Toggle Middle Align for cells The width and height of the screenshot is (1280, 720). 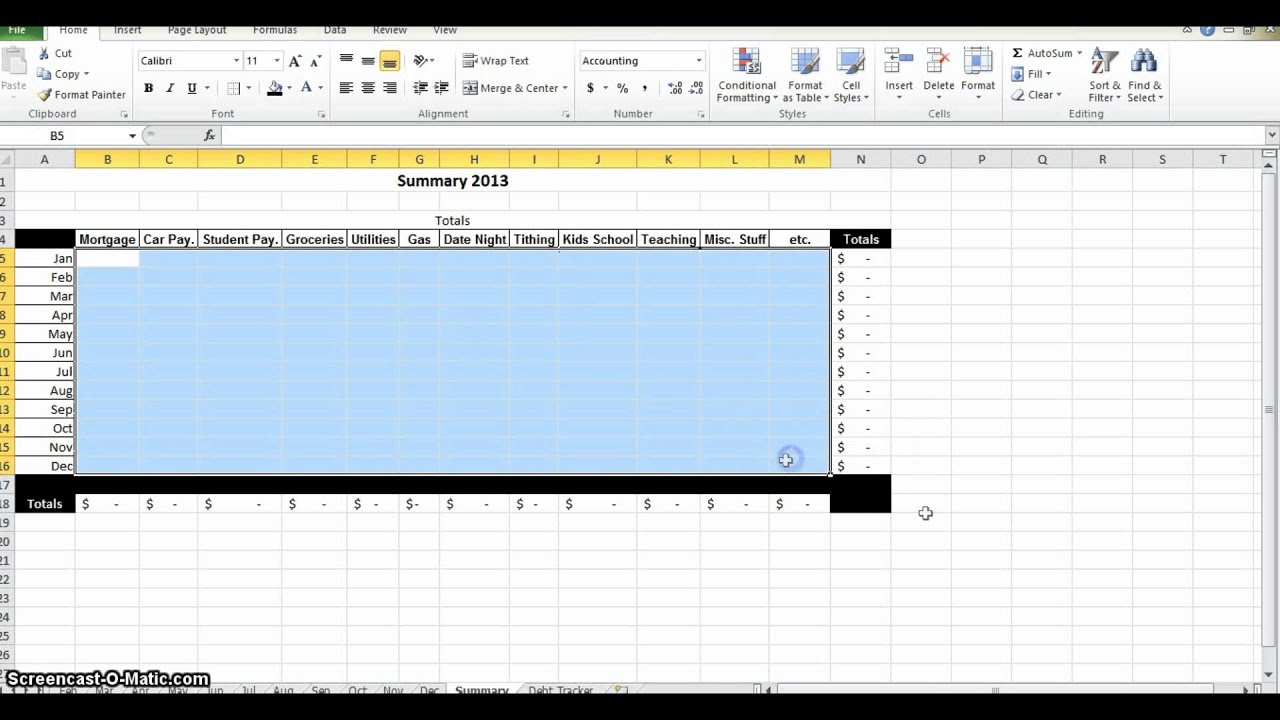coord(368,61)
